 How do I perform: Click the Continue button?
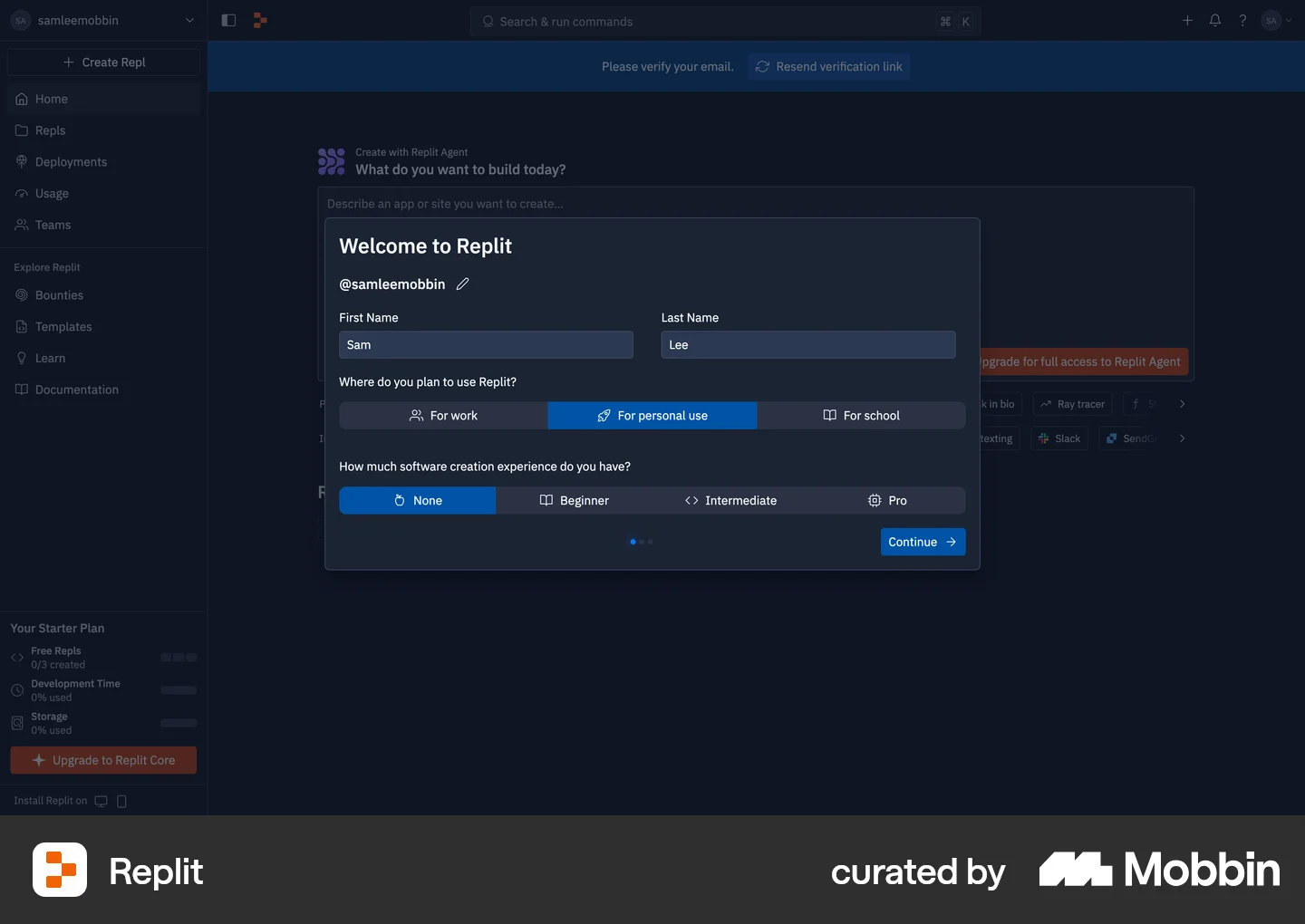coord(923,542)
